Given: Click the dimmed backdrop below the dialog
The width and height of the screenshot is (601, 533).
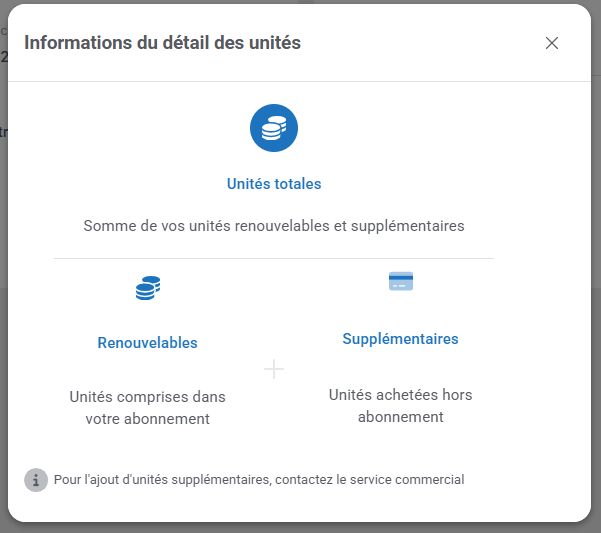Looking at the screenshot, I should 300,527.
